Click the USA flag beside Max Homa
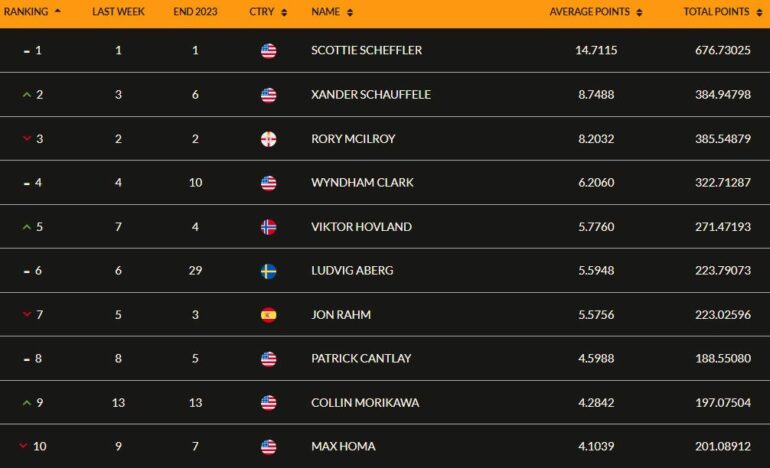770x468 pixels. pos(269,447)
